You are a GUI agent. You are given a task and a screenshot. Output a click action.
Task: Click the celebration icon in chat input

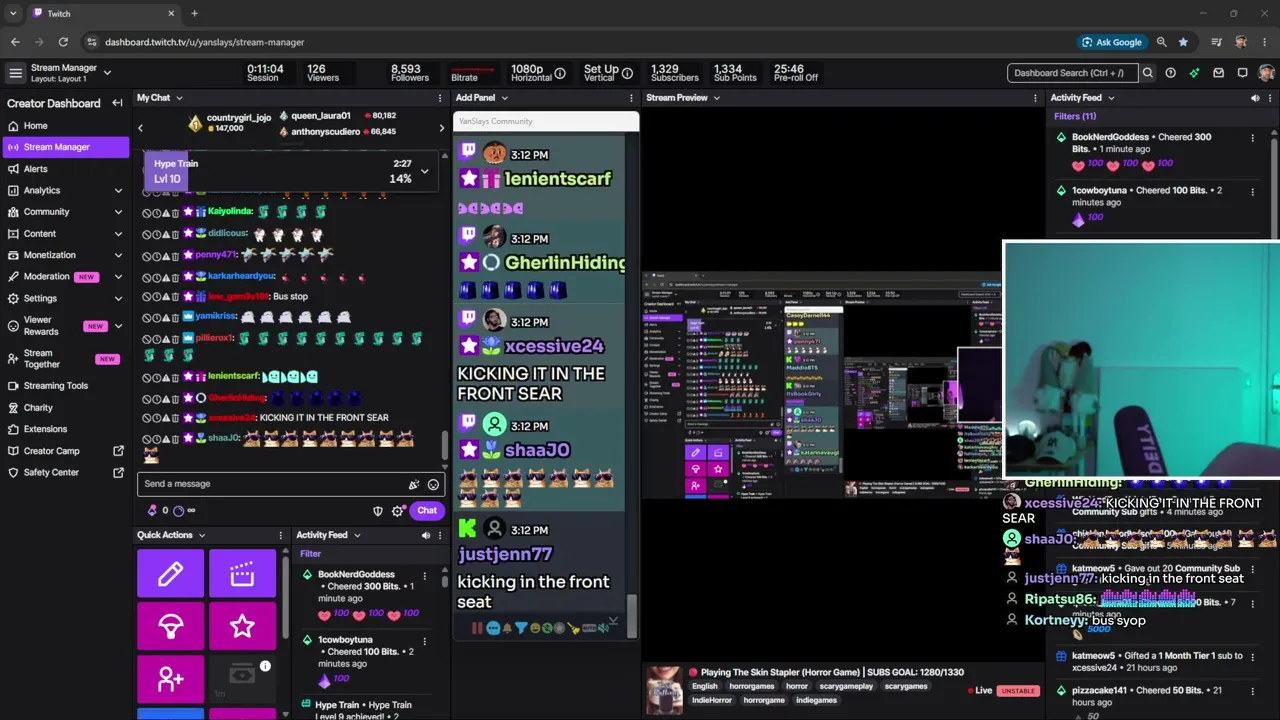pos(414,484)
